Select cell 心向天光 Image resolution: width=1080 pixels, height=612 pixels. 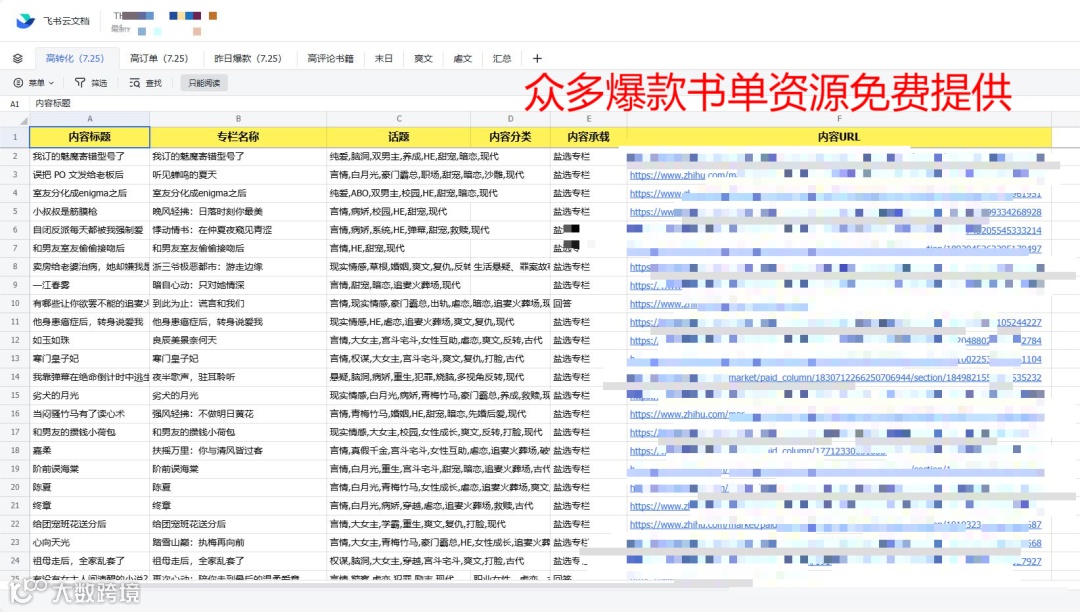[90, 542]
